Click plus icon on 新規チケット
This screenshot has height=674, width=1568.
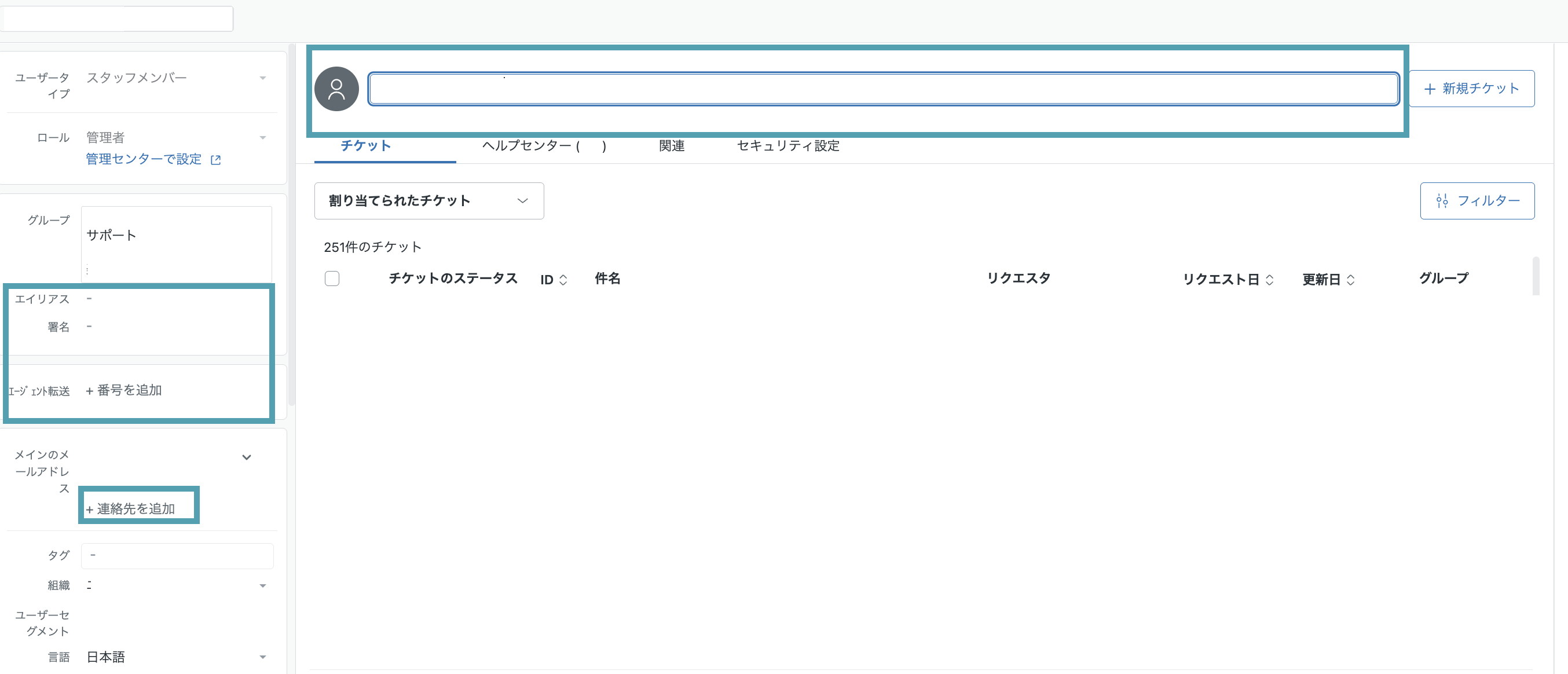(x=1430, y=89)
